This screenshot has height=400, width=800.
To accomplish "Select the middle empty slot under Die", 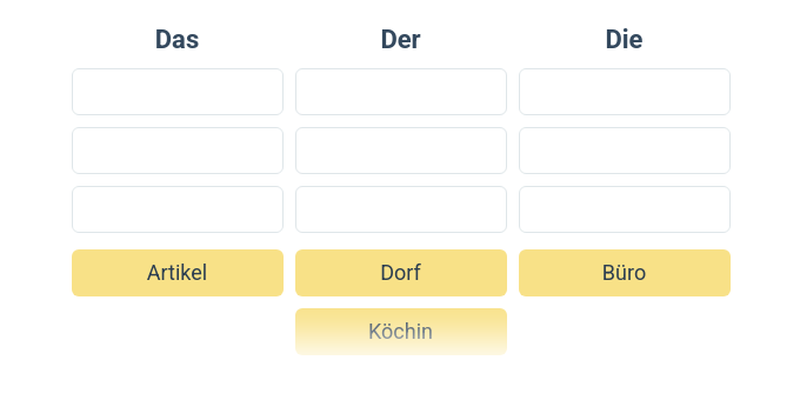I will click(x=624, y=150).
